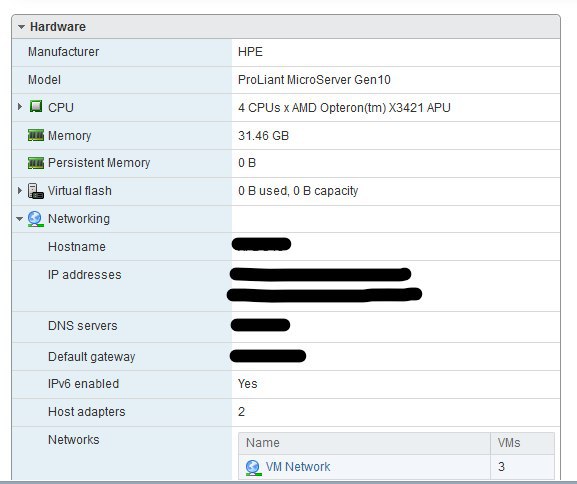Sort by the Name column header
Screen dimensions: 577x484
point(364,443)
